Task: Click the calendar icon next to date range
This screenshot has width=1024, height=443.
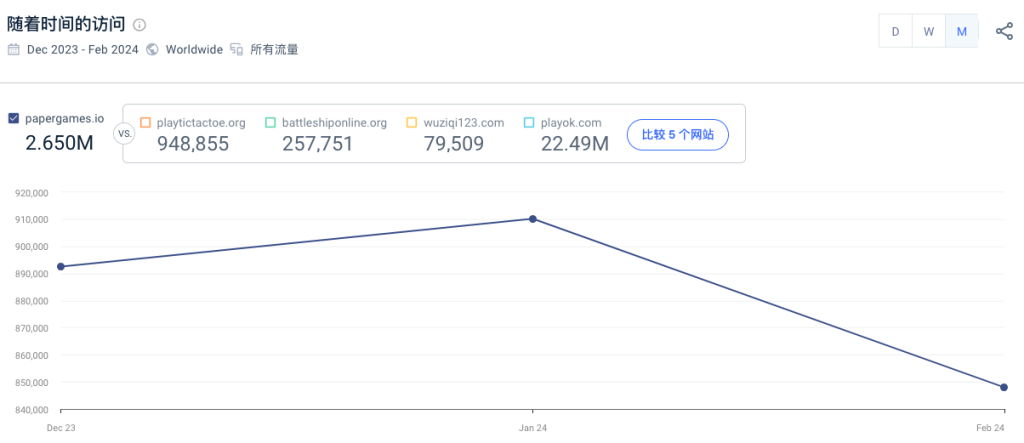Action: [x=14, y=50]
